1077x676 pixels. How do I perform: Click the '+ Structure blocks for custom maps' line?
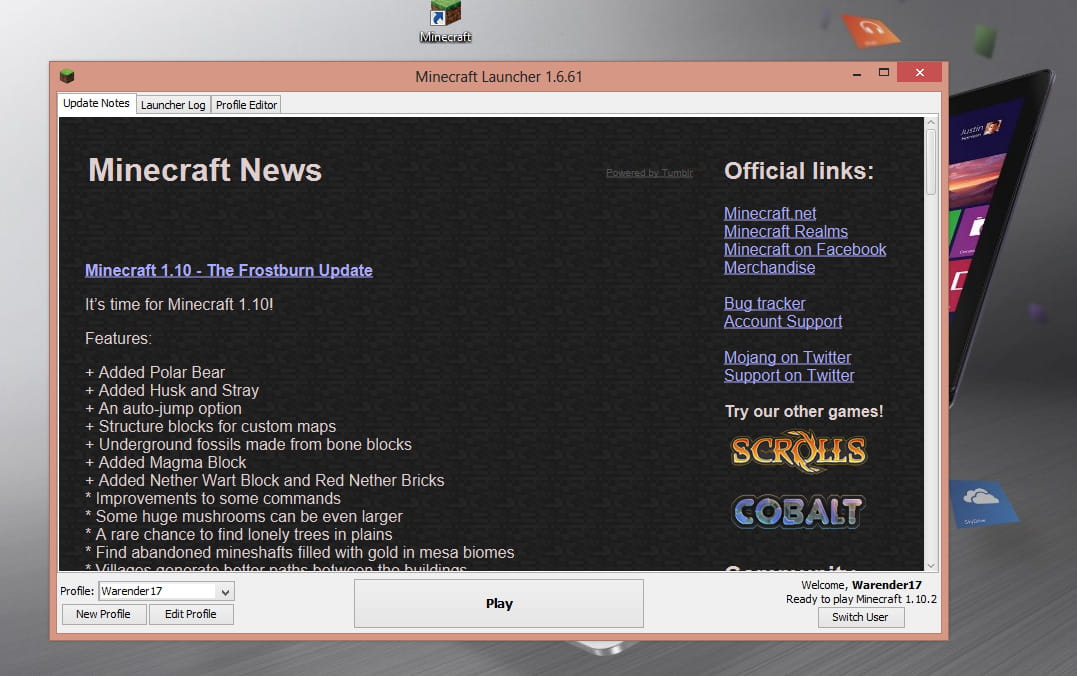click(x=210, y=426)
